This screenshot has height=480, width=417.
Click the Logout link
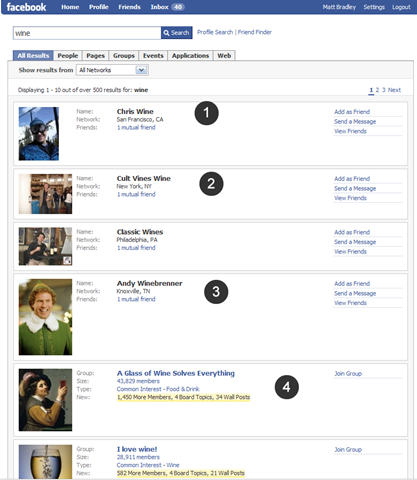click(401, 7)
